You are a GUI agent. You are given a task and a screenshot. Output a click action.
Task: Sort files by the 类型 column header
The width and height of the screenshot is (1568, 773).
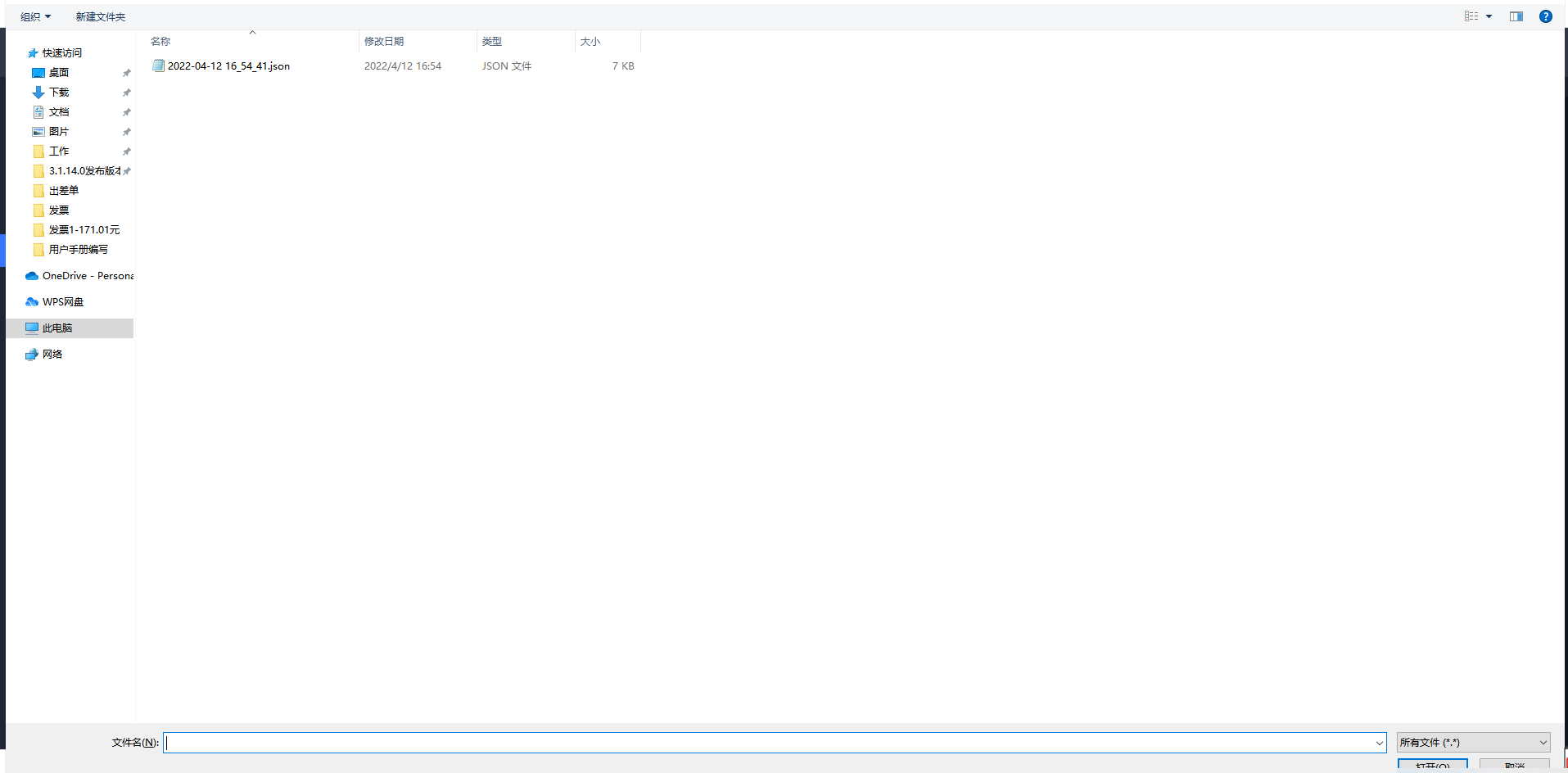pyautogui.click(x=492, y=41)
